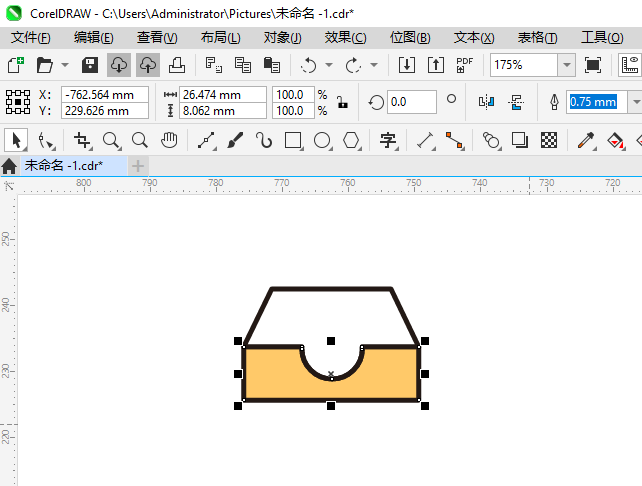The height and width of the screenshot is (486, 642).
Task: Select the Rectangle tool
Action: pyautogui.click(x=293, y=140)
